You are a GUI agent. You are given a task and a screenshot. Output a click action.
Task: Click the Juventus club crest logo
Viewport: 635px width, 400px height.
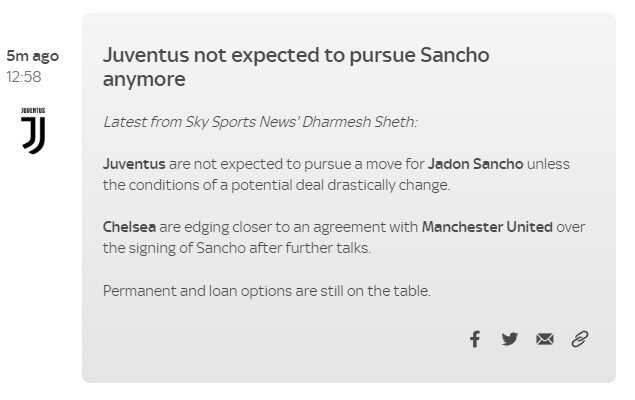(x=33, y=135)
